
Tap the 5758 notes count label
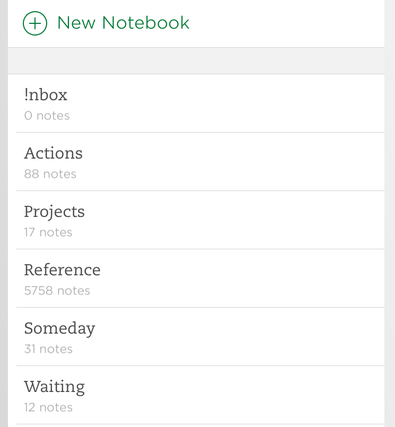[57, 291]
